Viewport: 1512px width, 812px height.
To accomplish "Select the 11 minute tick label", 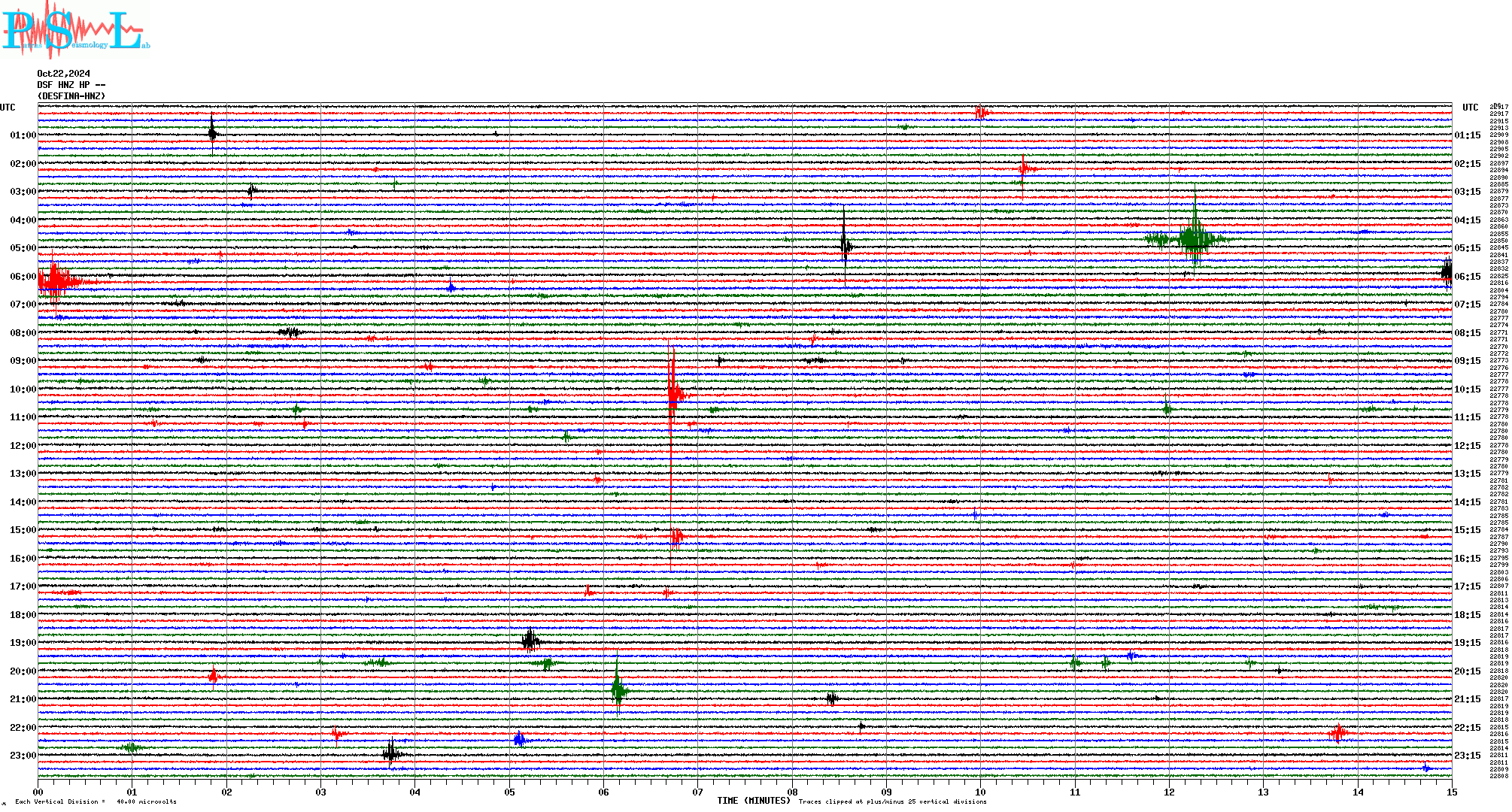I will (1075, 792).
